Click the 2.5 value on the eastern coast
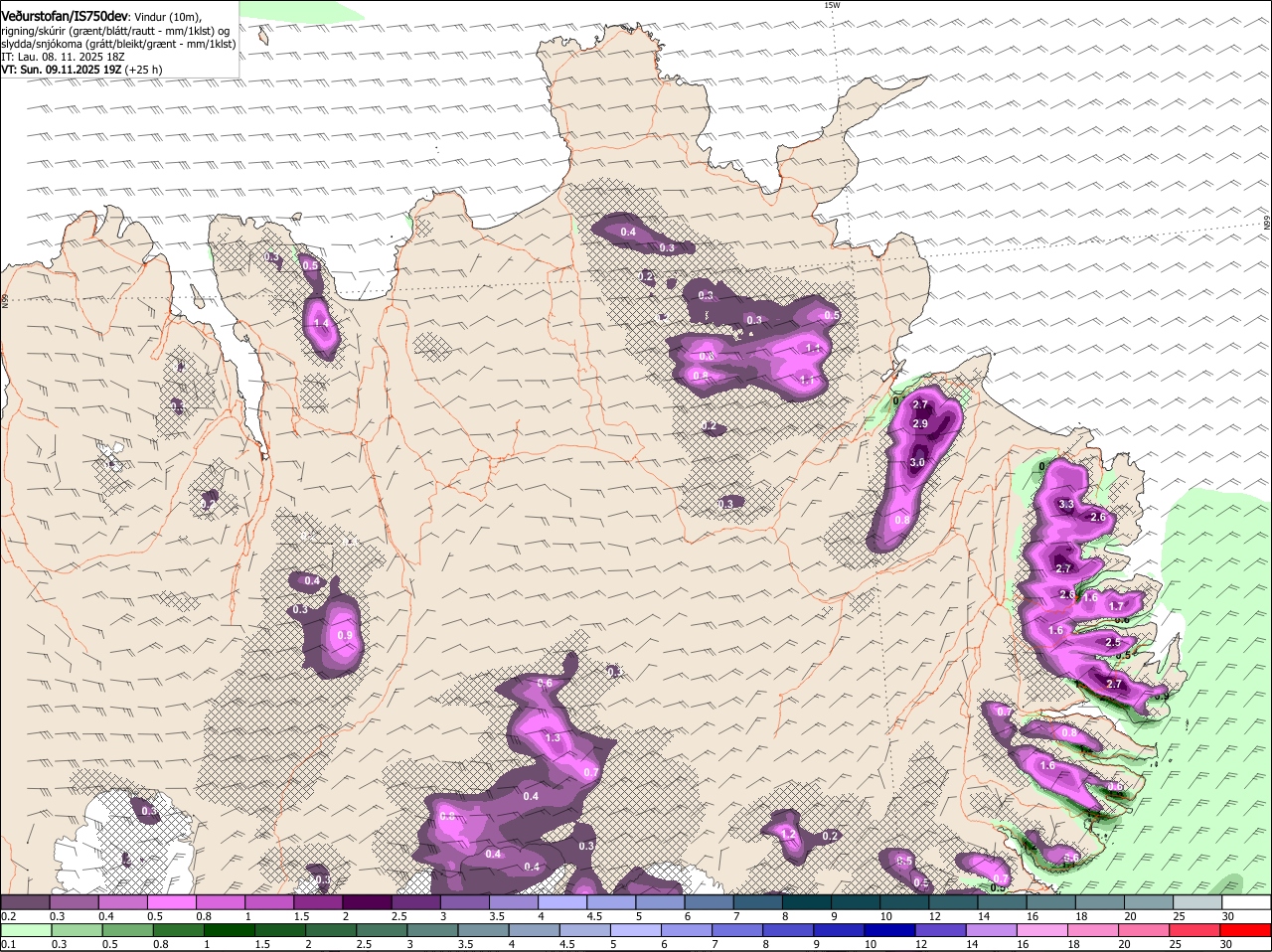The width and height of the screenshot is (1272, 952). 1113,643
